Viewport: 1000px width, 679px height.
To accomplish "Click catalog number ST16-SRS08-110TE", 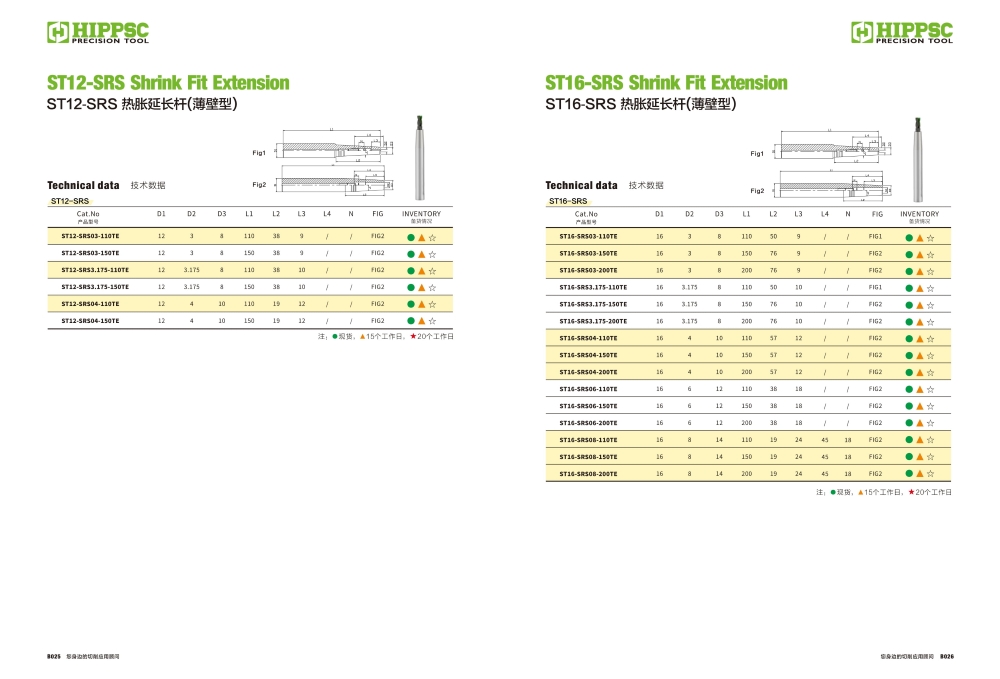I will pyautogui.click(x=588, y=440).
